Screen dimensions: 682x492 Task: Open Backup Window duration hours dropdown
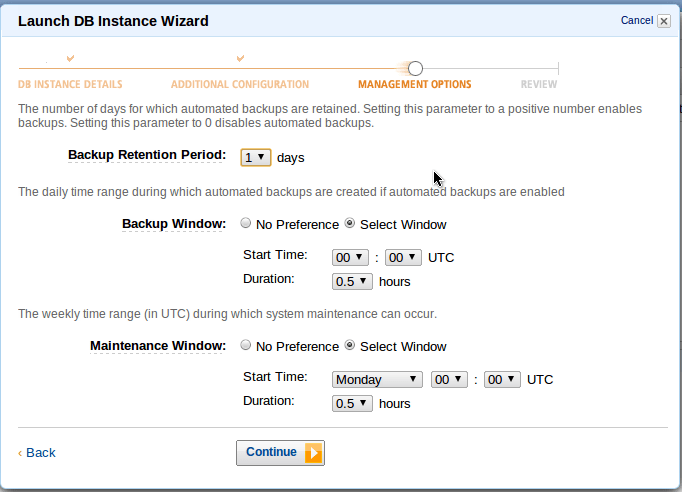tap(351, 281)
